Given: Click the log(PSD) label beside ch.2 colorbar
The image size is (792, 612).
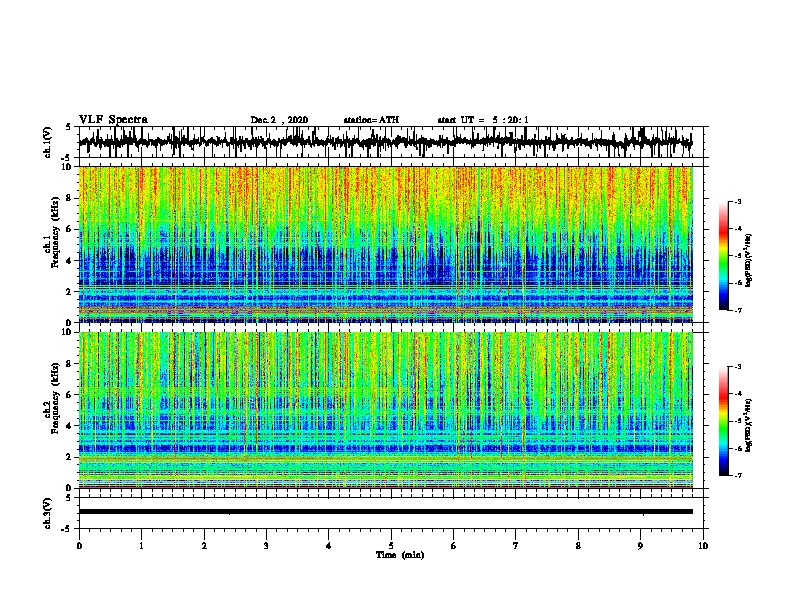Looking at the screenshot, I should coord(749,425).
